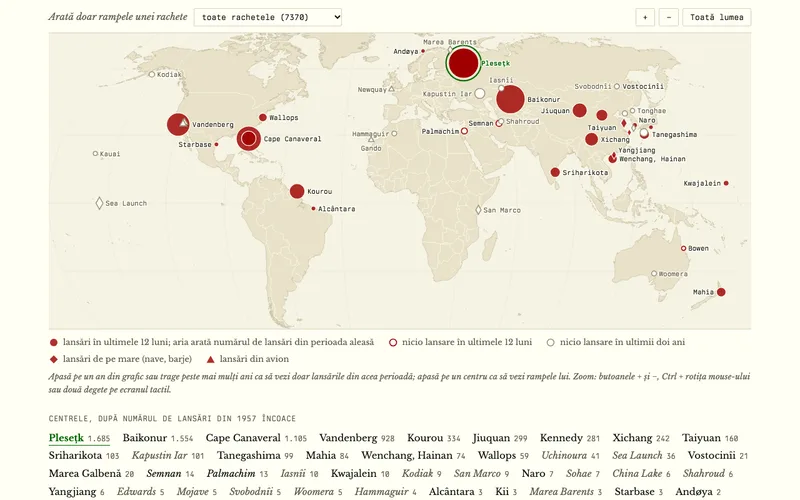Open Sea Launch 36 list entry

click(x=644, y=455)
